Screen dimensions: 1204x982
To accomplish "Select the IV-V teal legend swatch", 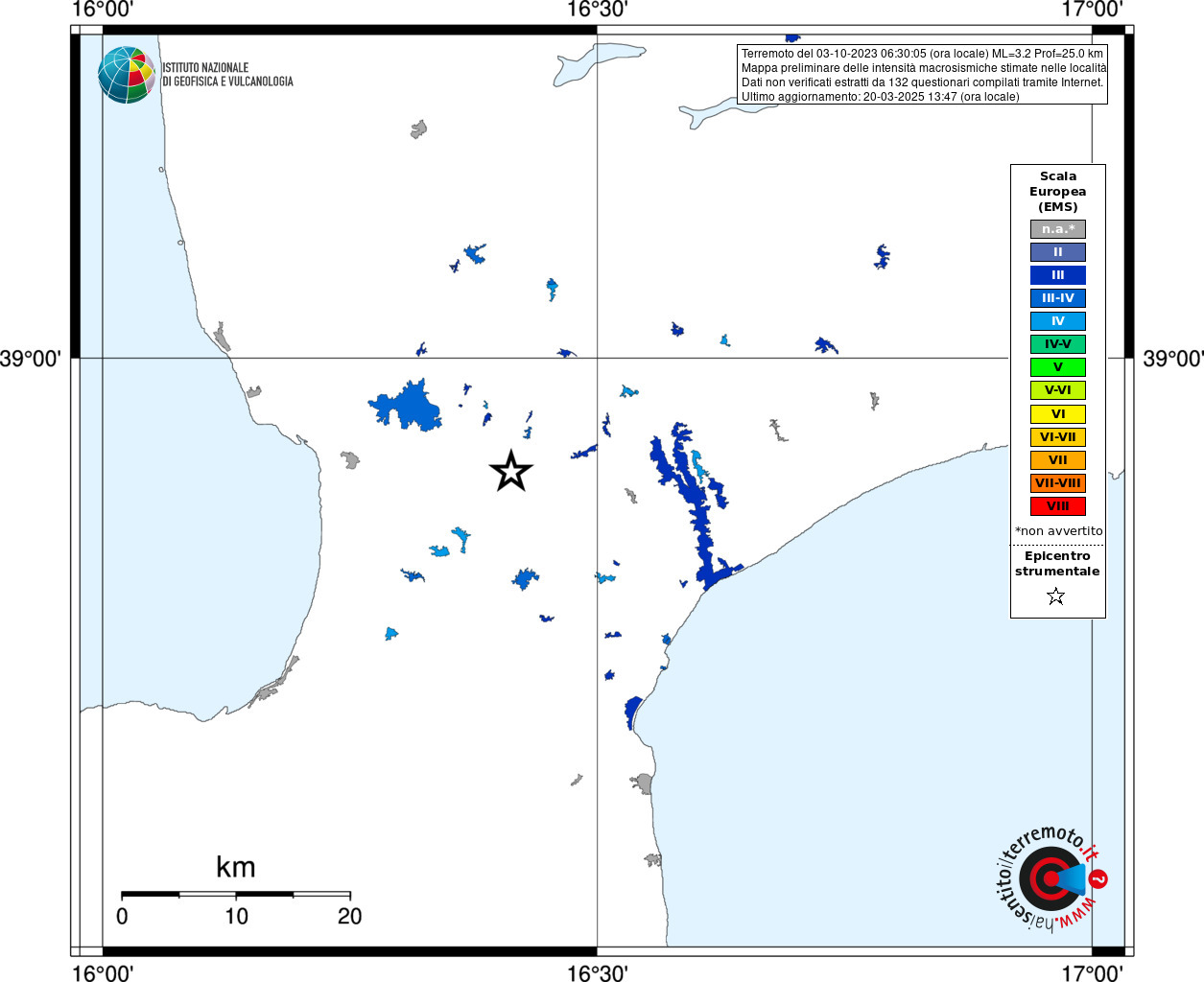I will (x=1057, y=344).
